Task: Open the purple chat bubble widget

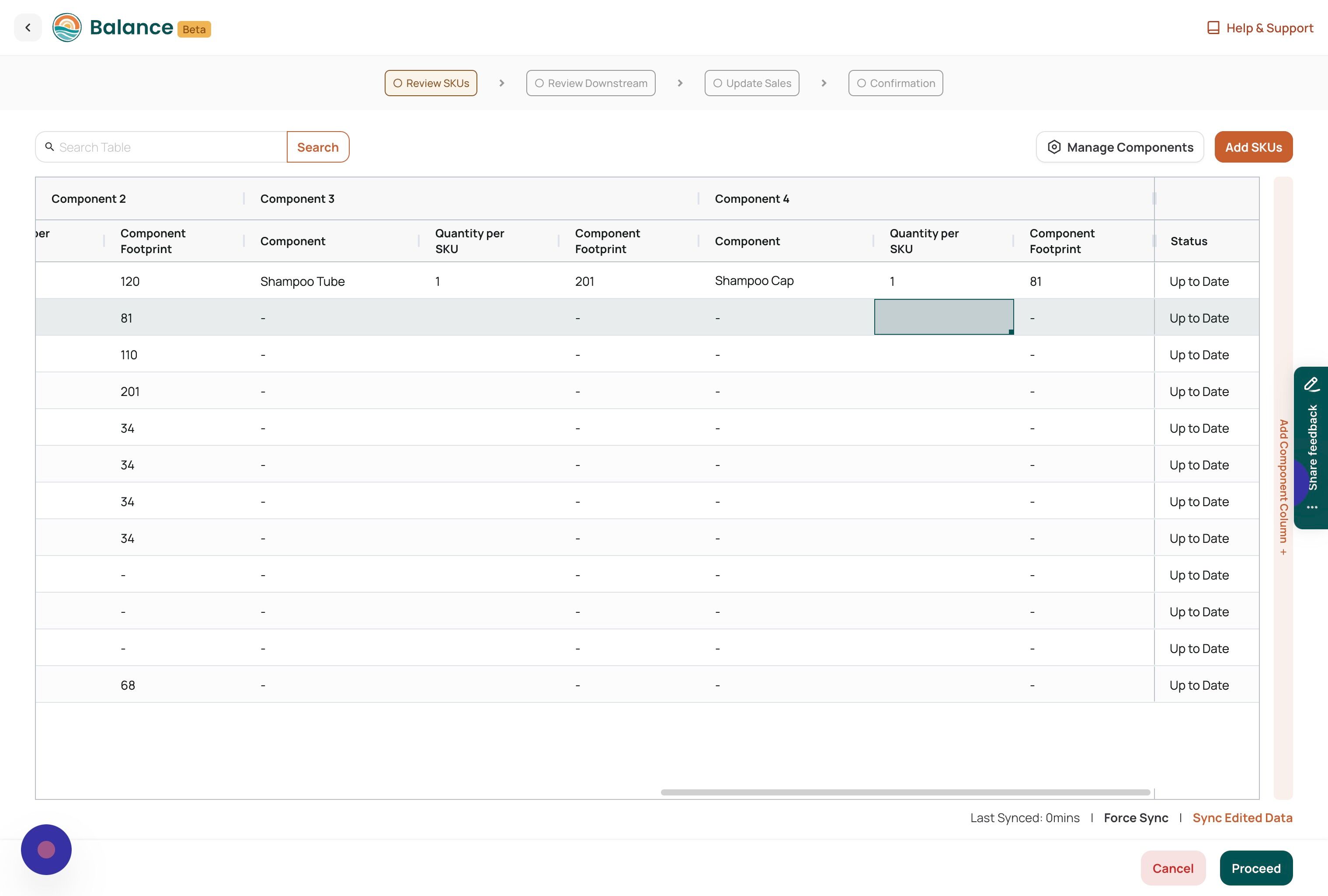Action: (46, 850)
